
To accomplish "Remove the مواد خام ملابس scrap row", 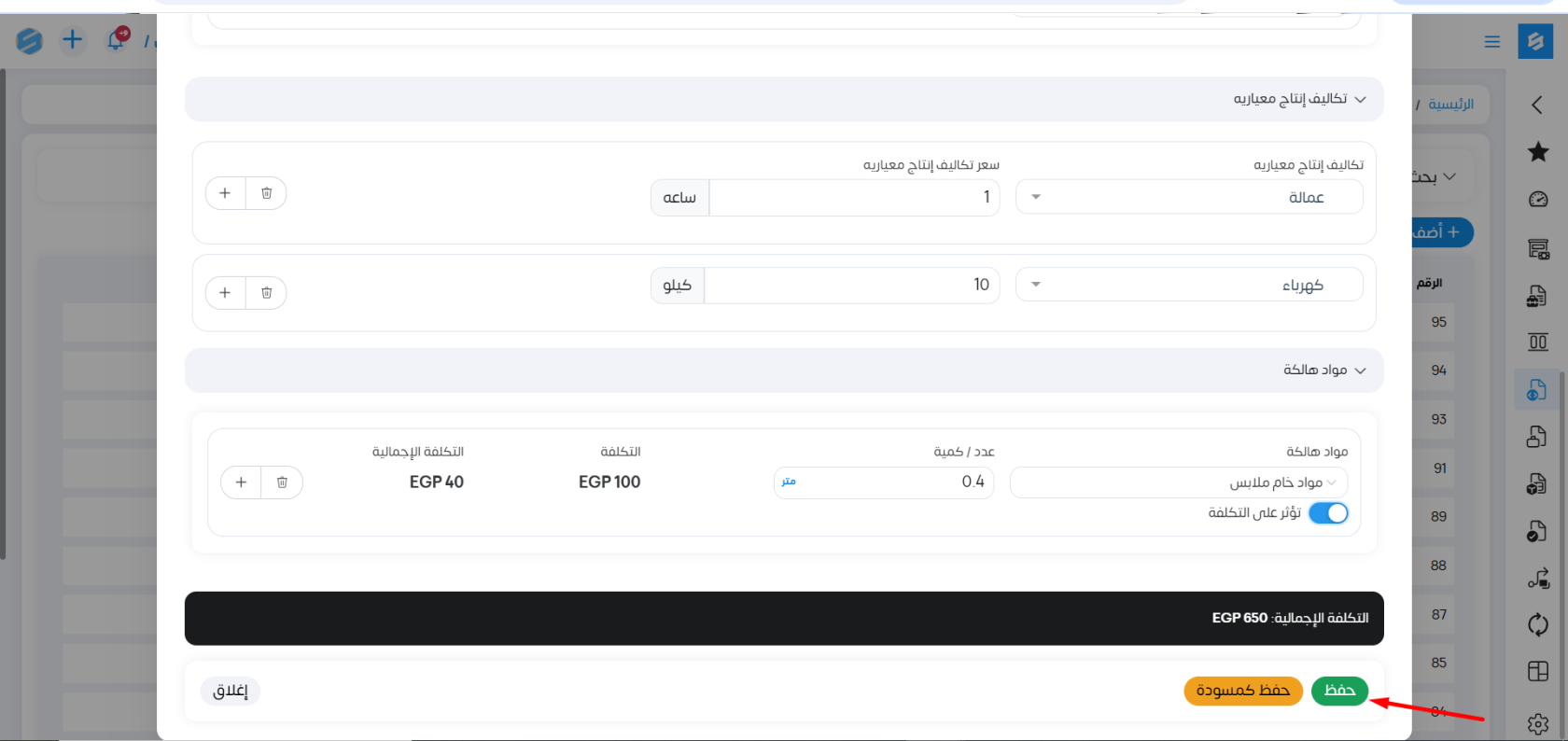I will click(282, 482).
